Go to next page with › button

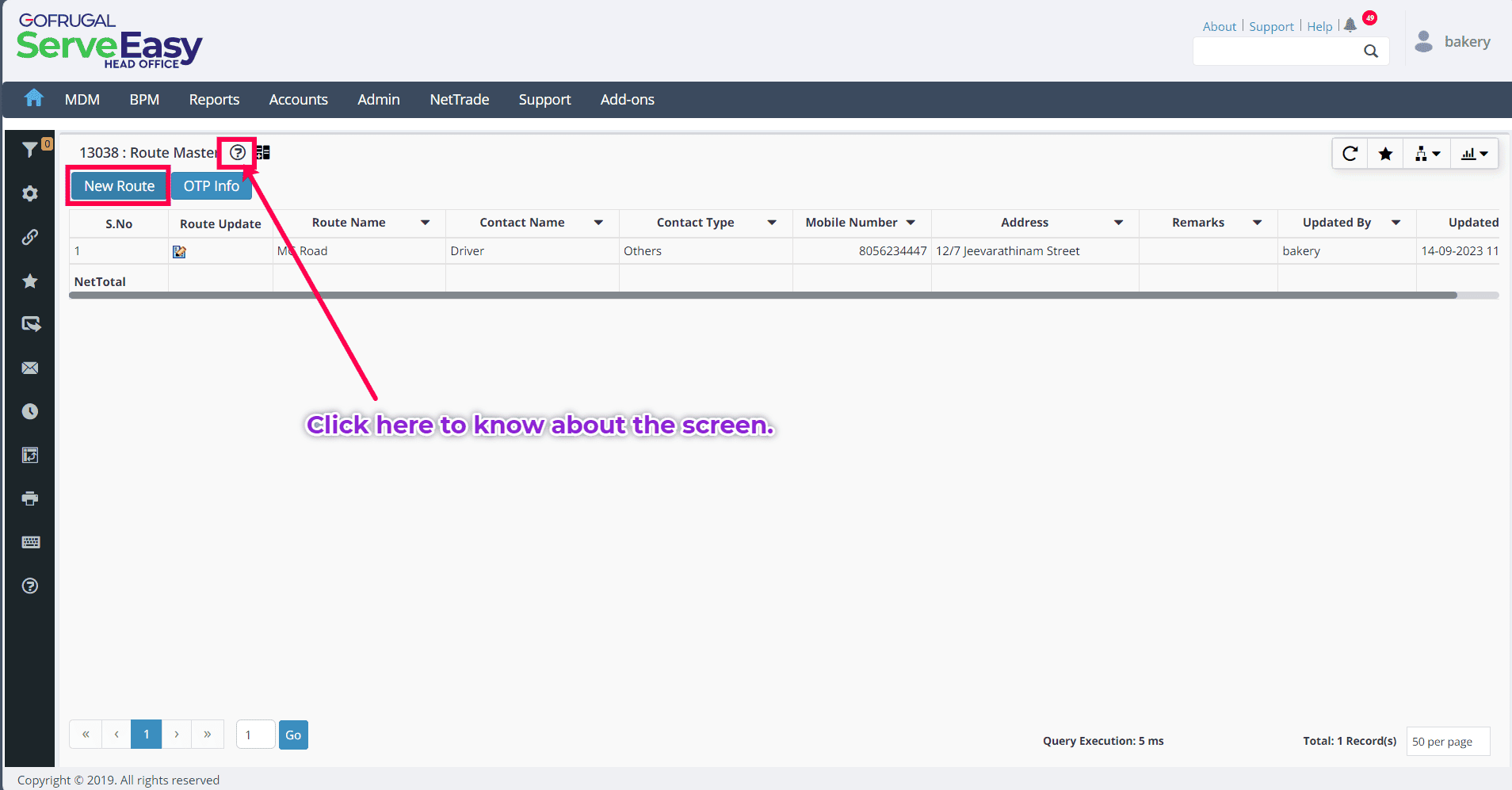point(177,734)
